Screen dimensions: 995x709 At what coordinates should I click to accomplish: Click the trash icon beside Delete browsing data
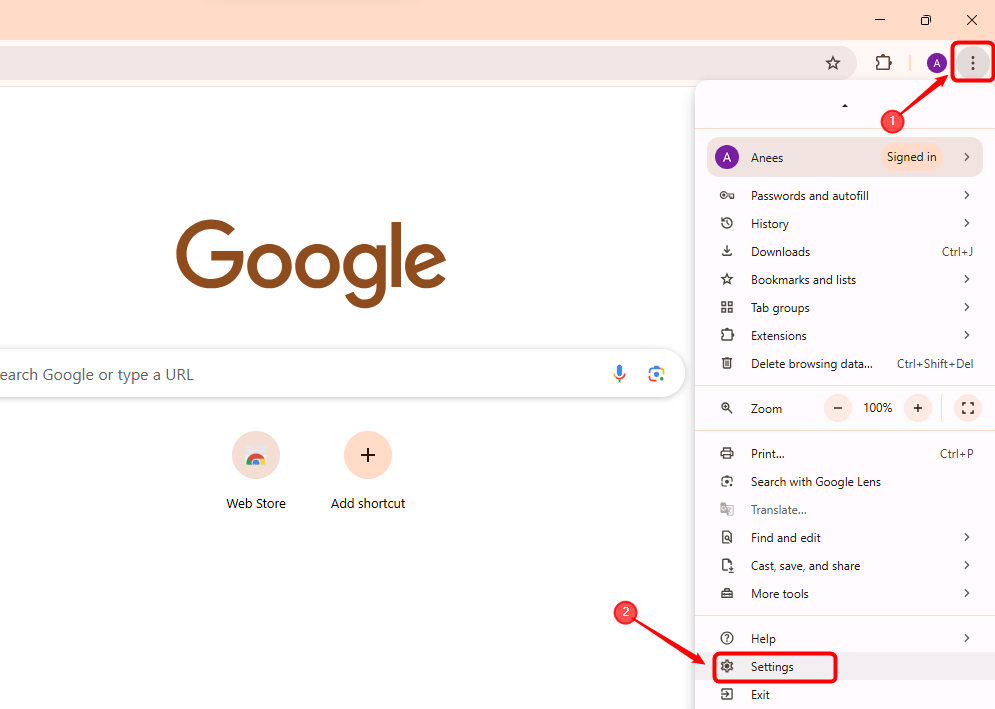[x=727, y=363]
